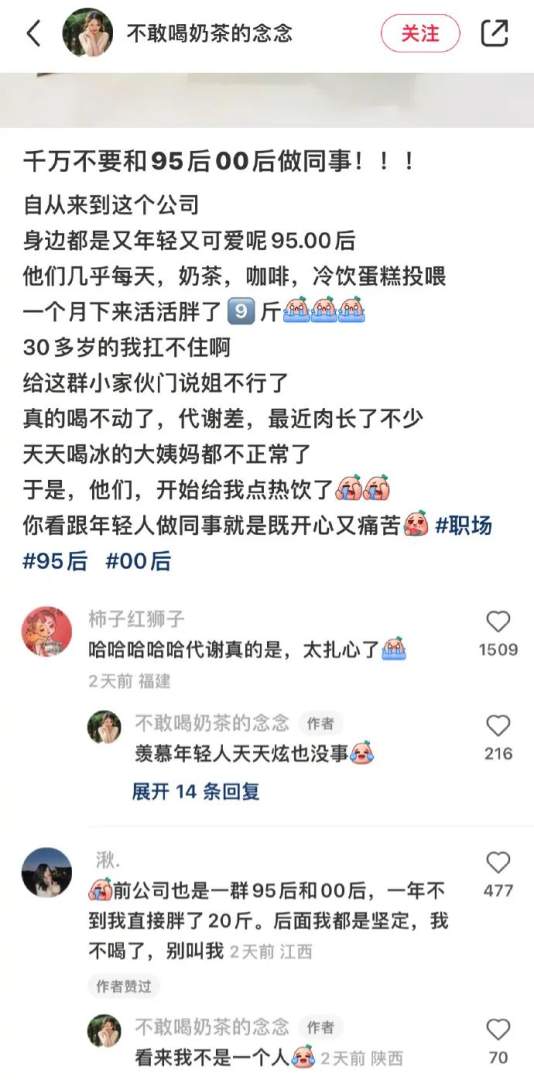This screenshot has height=1080, width=534.
Task: Tap the 柿子红狮子 username
Action: point(137,619)
